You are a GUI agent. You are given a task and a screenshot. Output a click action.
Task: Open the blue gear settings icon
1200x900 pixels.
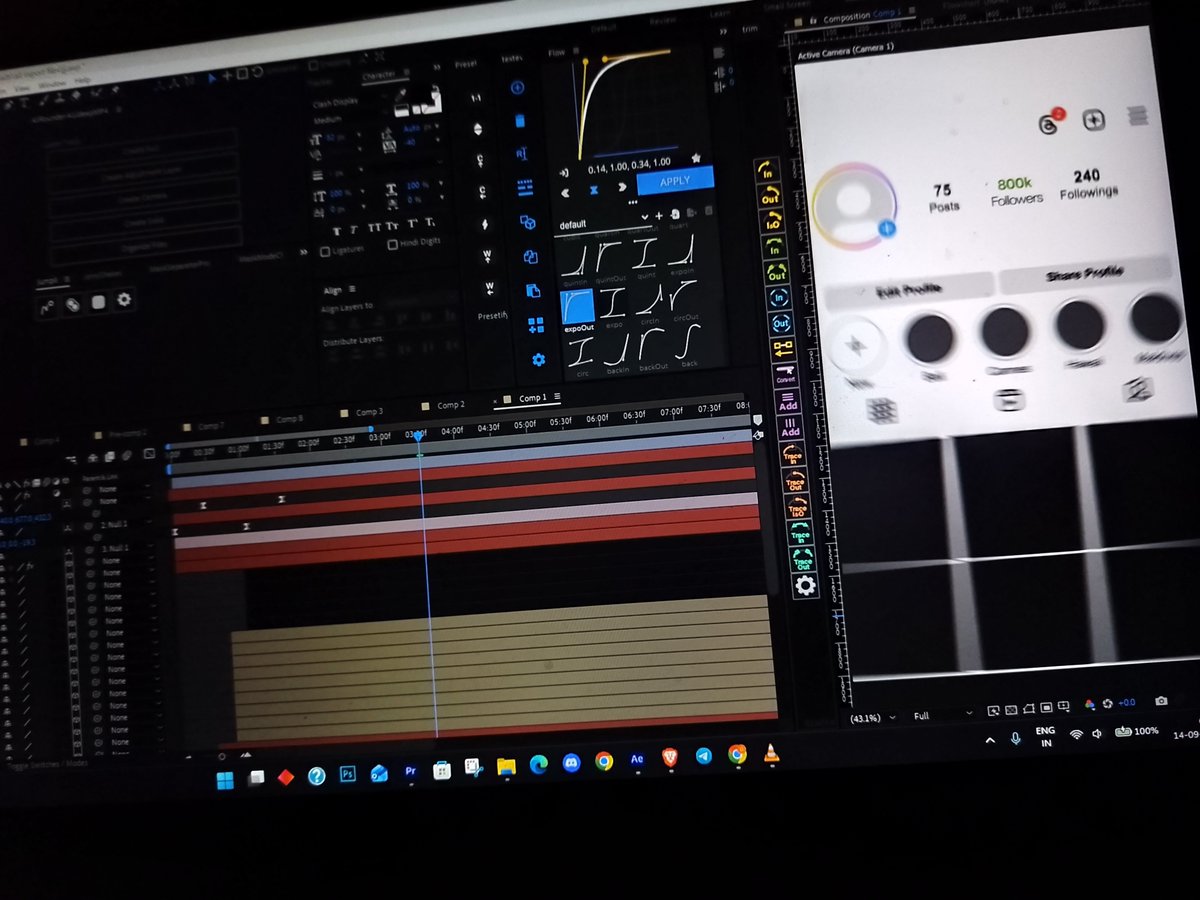click(539, 360)
